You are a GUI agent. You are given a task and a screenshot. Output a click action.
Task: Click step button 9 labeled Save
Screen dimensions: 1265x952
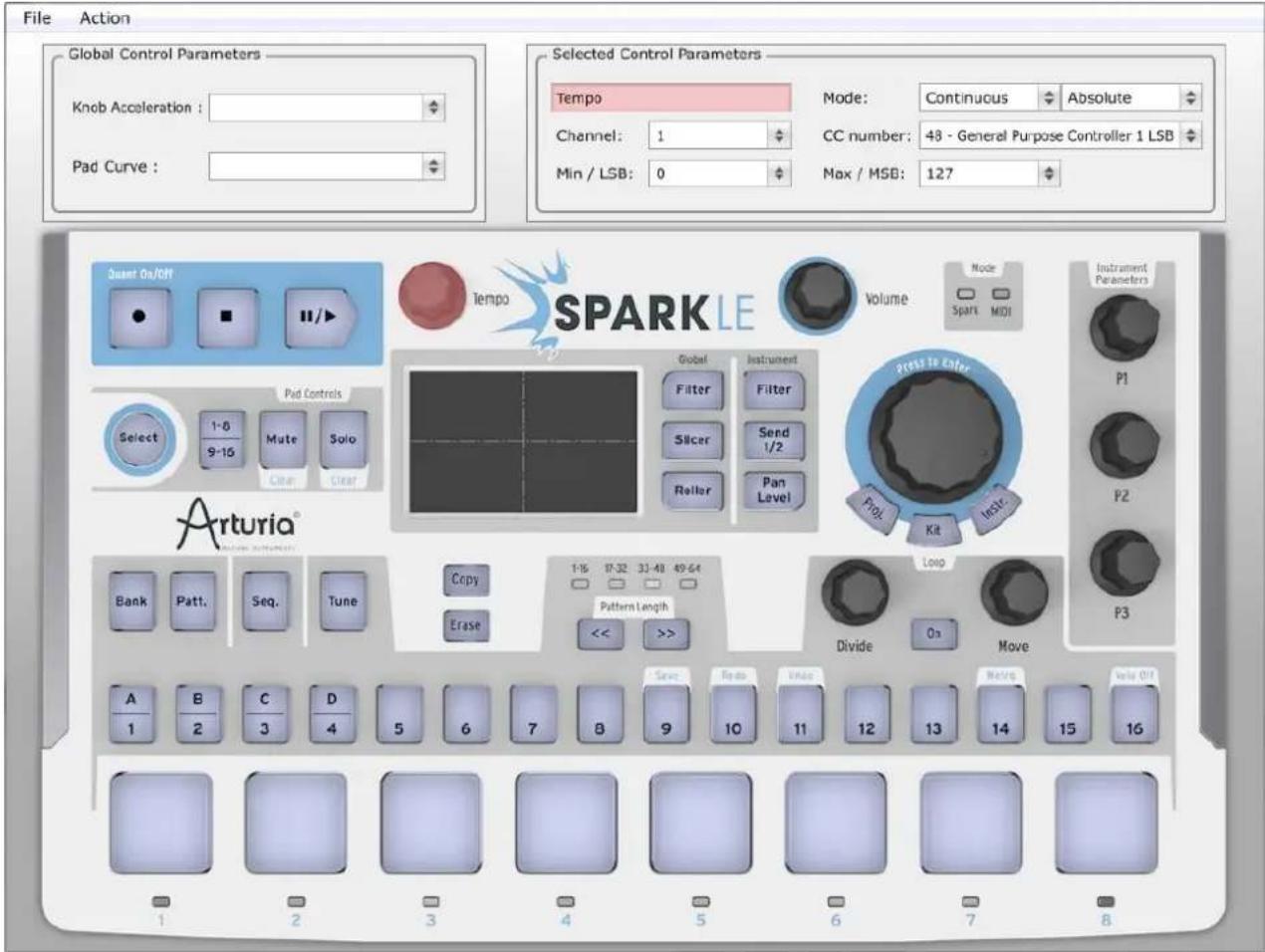click(666, 715)
